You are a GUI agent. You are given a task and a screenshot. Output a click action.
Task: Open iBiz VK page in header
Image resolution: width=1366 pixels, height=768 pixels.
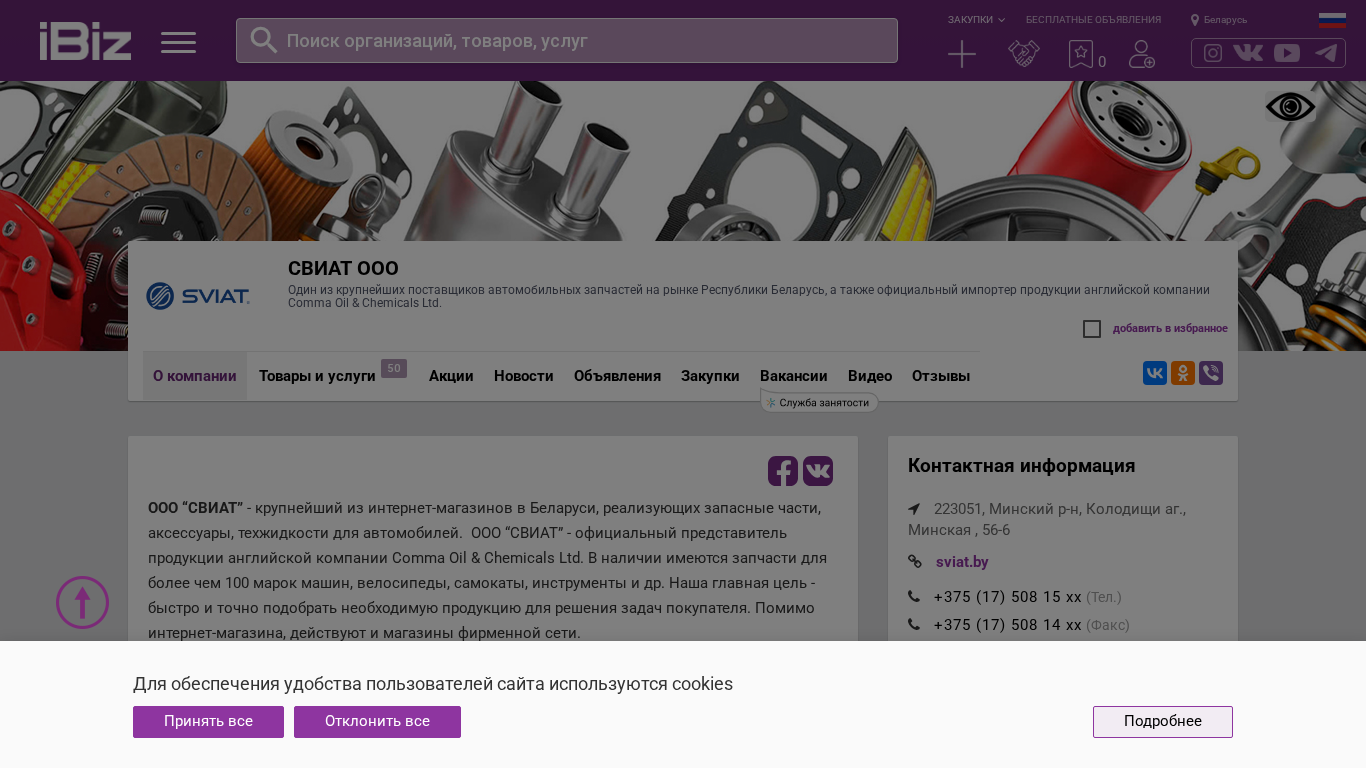click(1248, 53)
